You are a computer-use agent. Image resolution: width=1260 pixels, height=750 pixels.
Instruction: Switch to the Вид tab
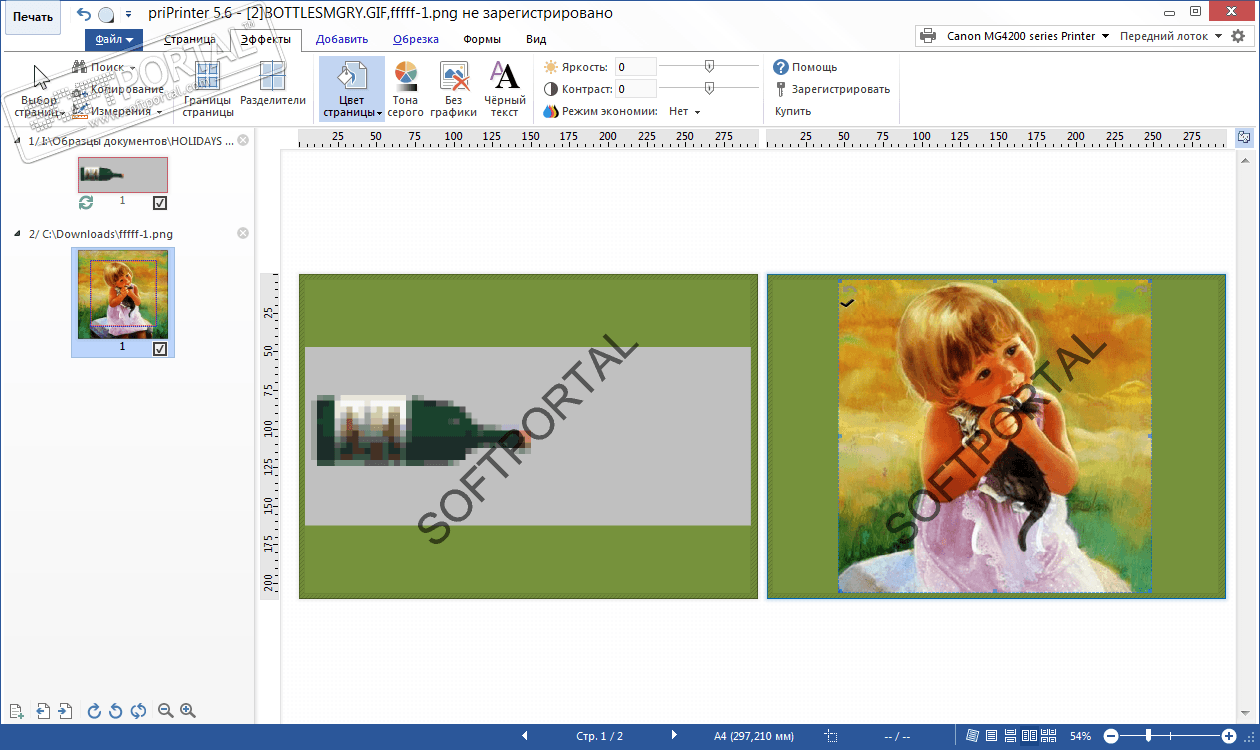[x=536, y=39]
